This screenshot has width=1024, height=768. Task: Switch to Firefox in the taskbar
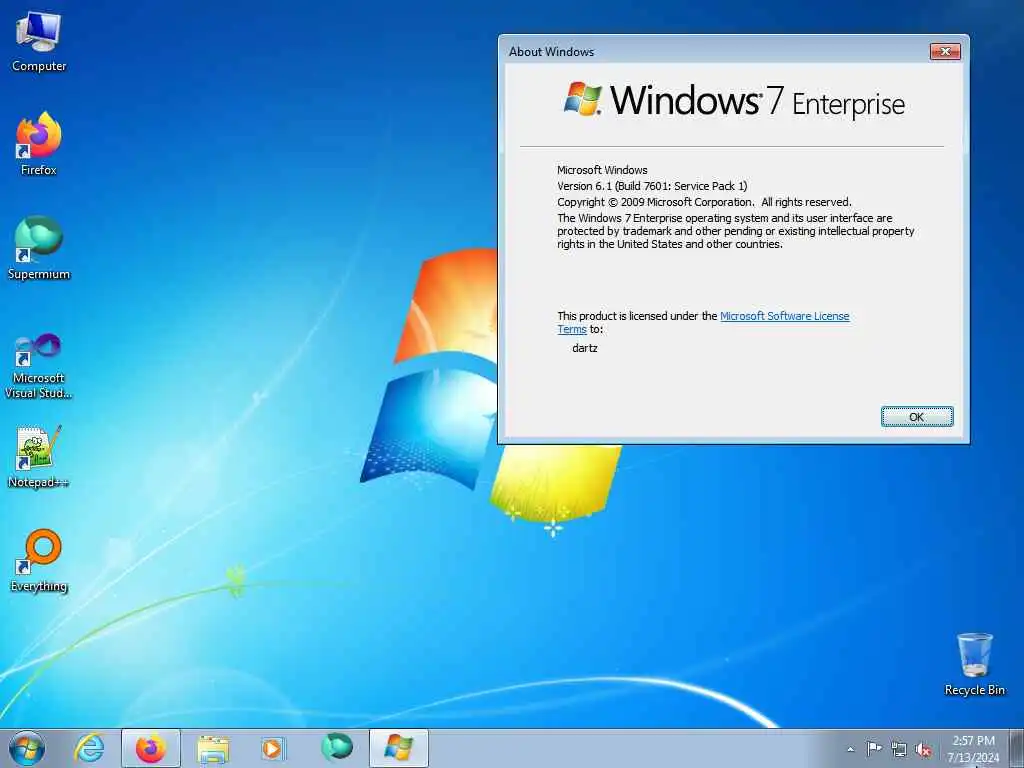coord(151,748)
